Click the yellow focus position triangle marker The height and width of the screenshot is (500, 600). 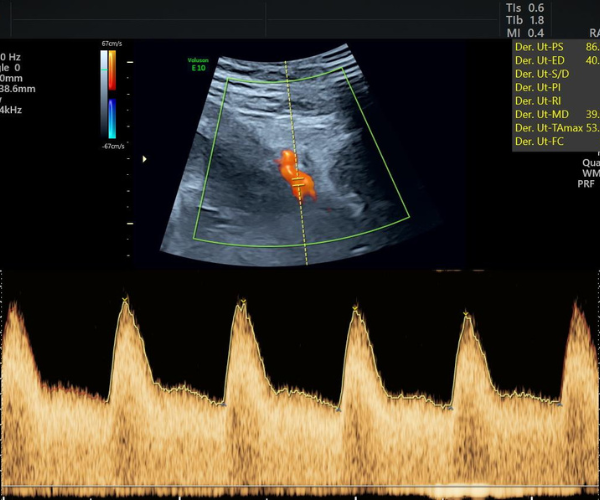144,159
